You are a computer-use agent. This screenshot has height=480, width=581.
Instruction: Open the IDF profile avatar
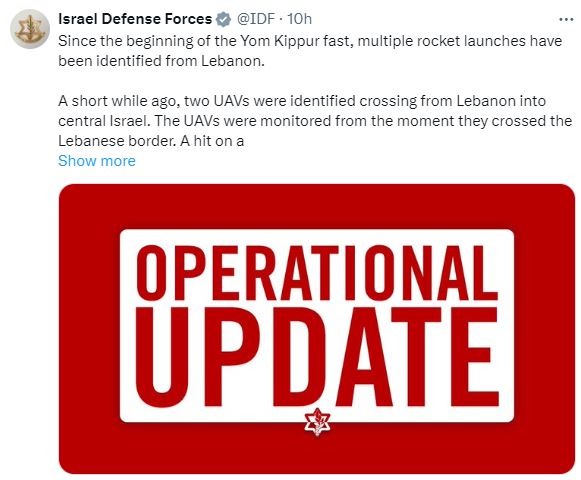click(x=30, y=29)
